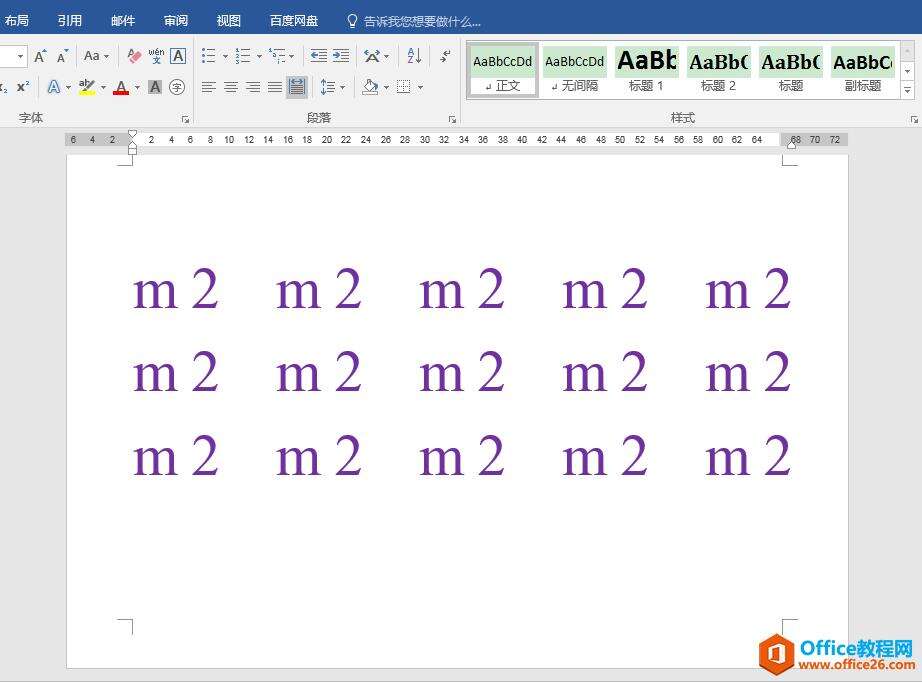Screen dimensions: 922x682
Task: Click the Enclose Characters icon
Action: [179, 87]
